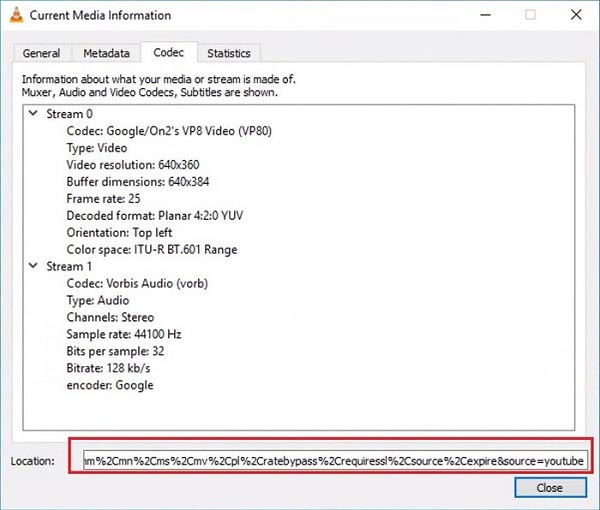
Task: Switch to the General tab
Action: pyautogui.click(x=42, y=53)
